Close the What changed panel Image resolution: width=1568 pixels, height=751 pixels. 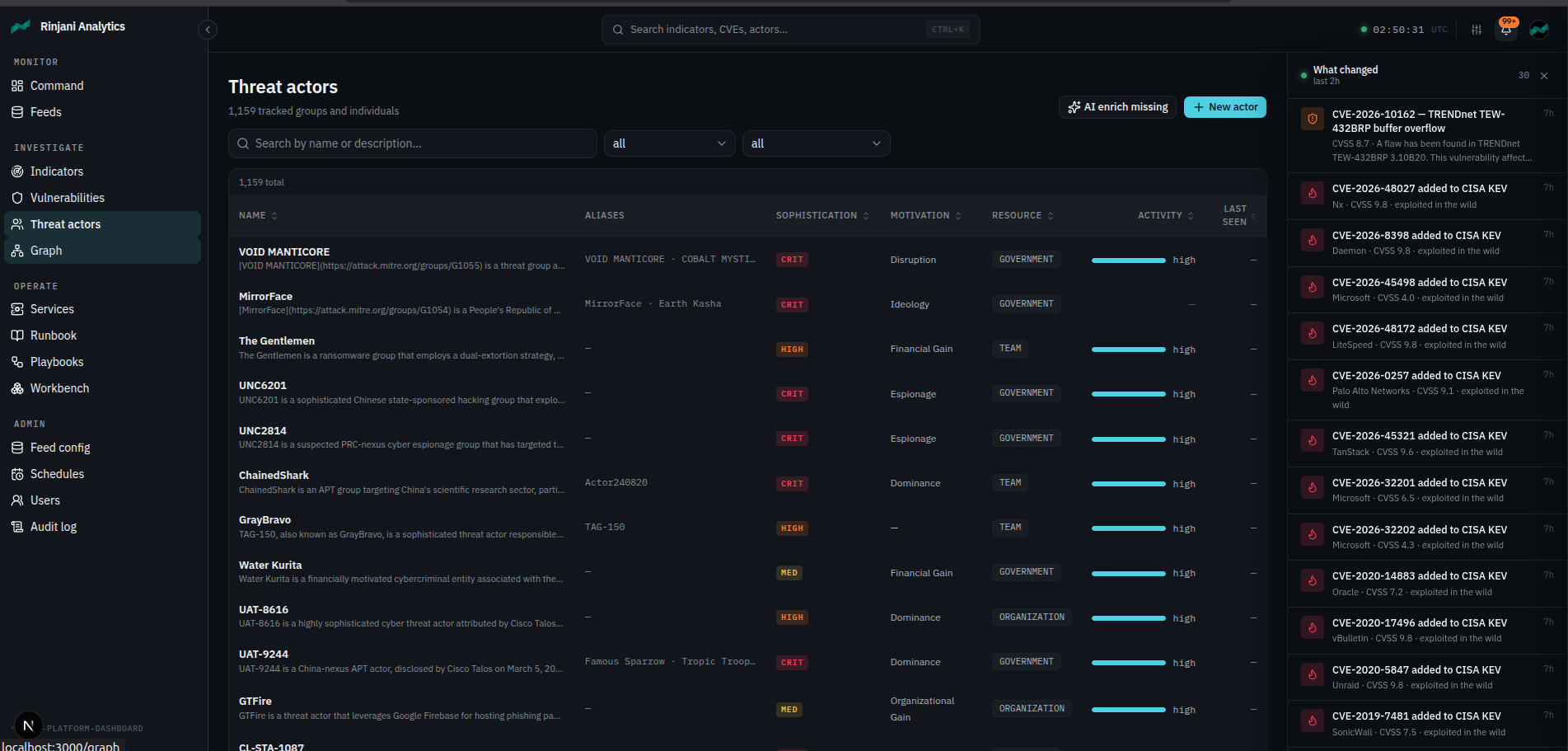click(x=1544, y=76)
